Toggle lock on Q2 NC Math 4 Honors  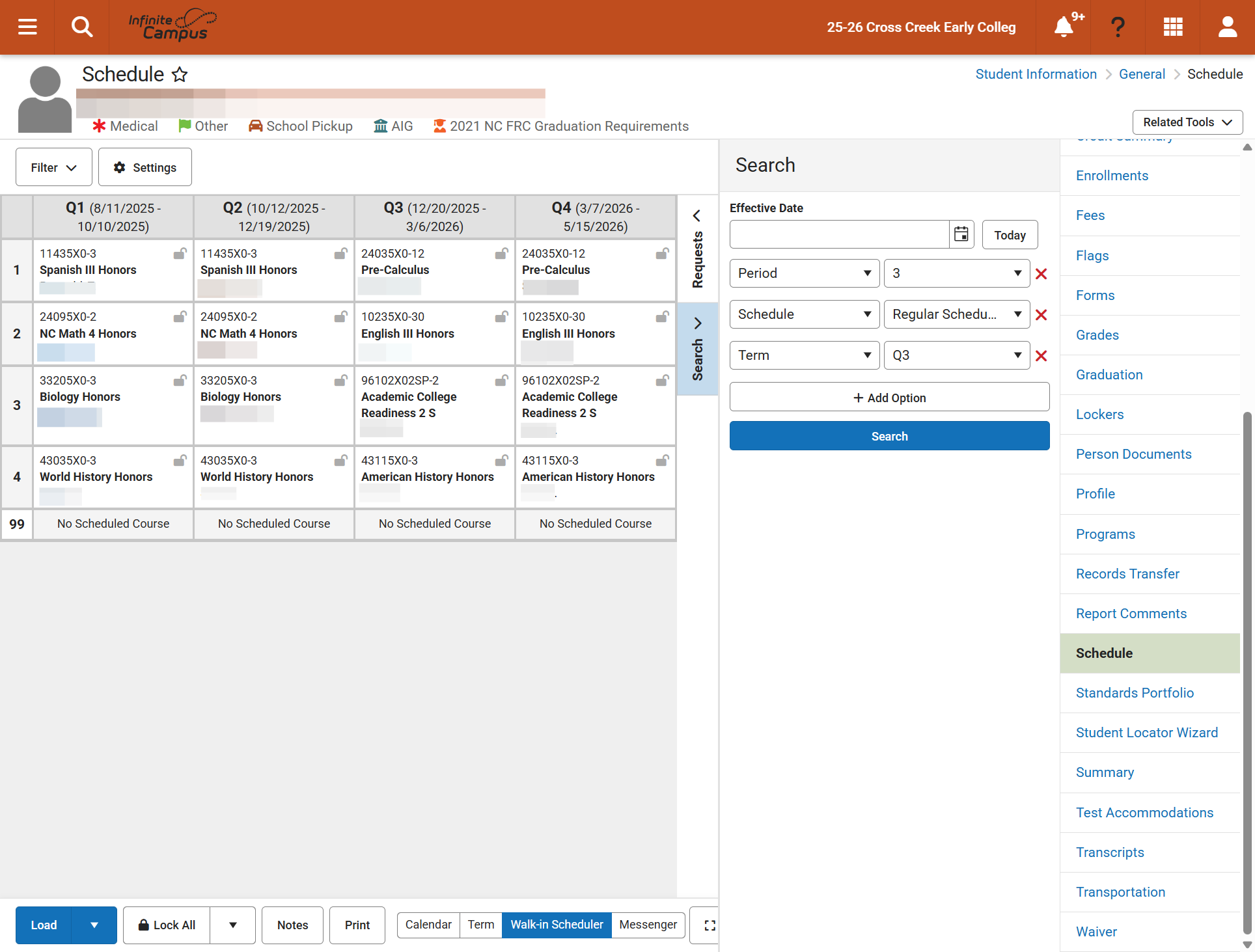coord(341,317)
